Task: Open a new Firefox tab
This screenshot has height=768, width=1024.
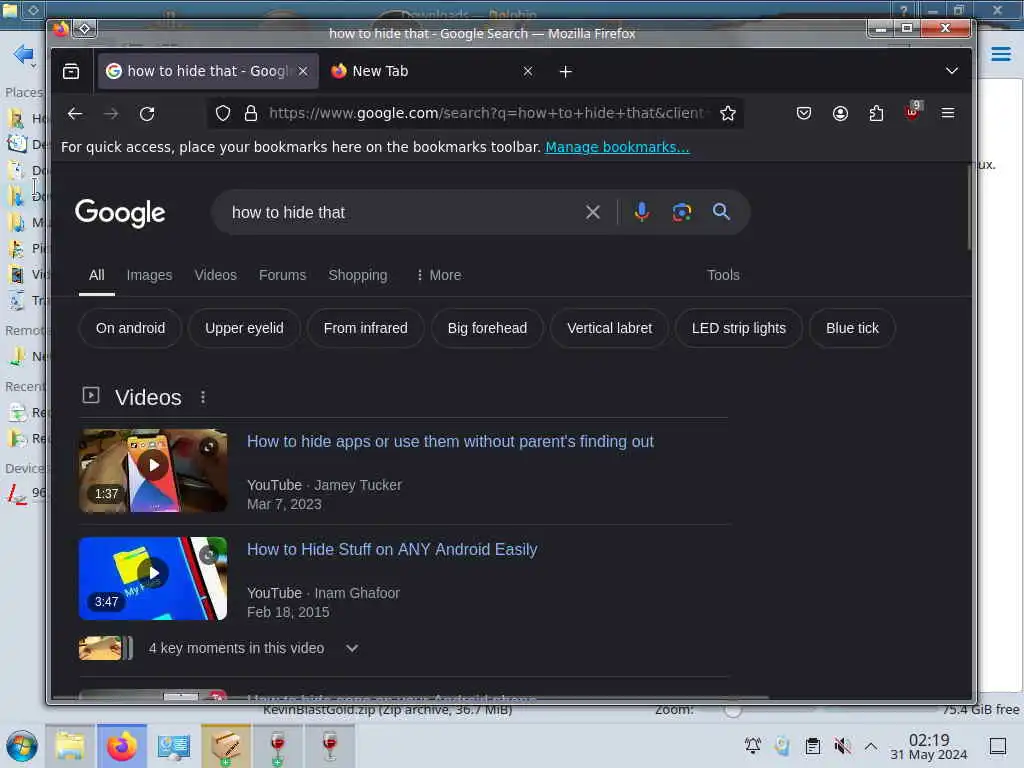Action: pos(566,71)
